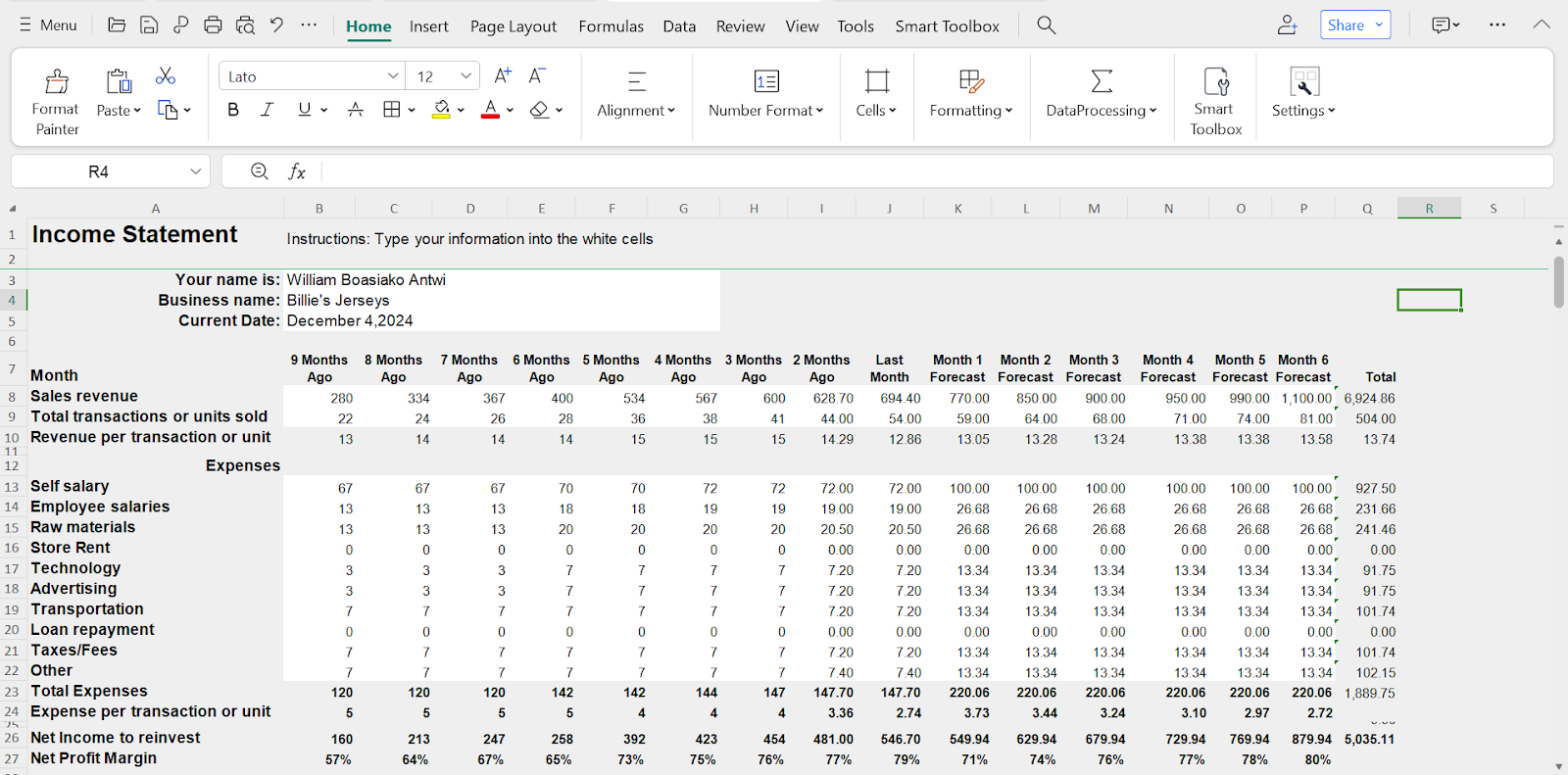
Task: Switch to the Data tab
Action: [679, 26]
